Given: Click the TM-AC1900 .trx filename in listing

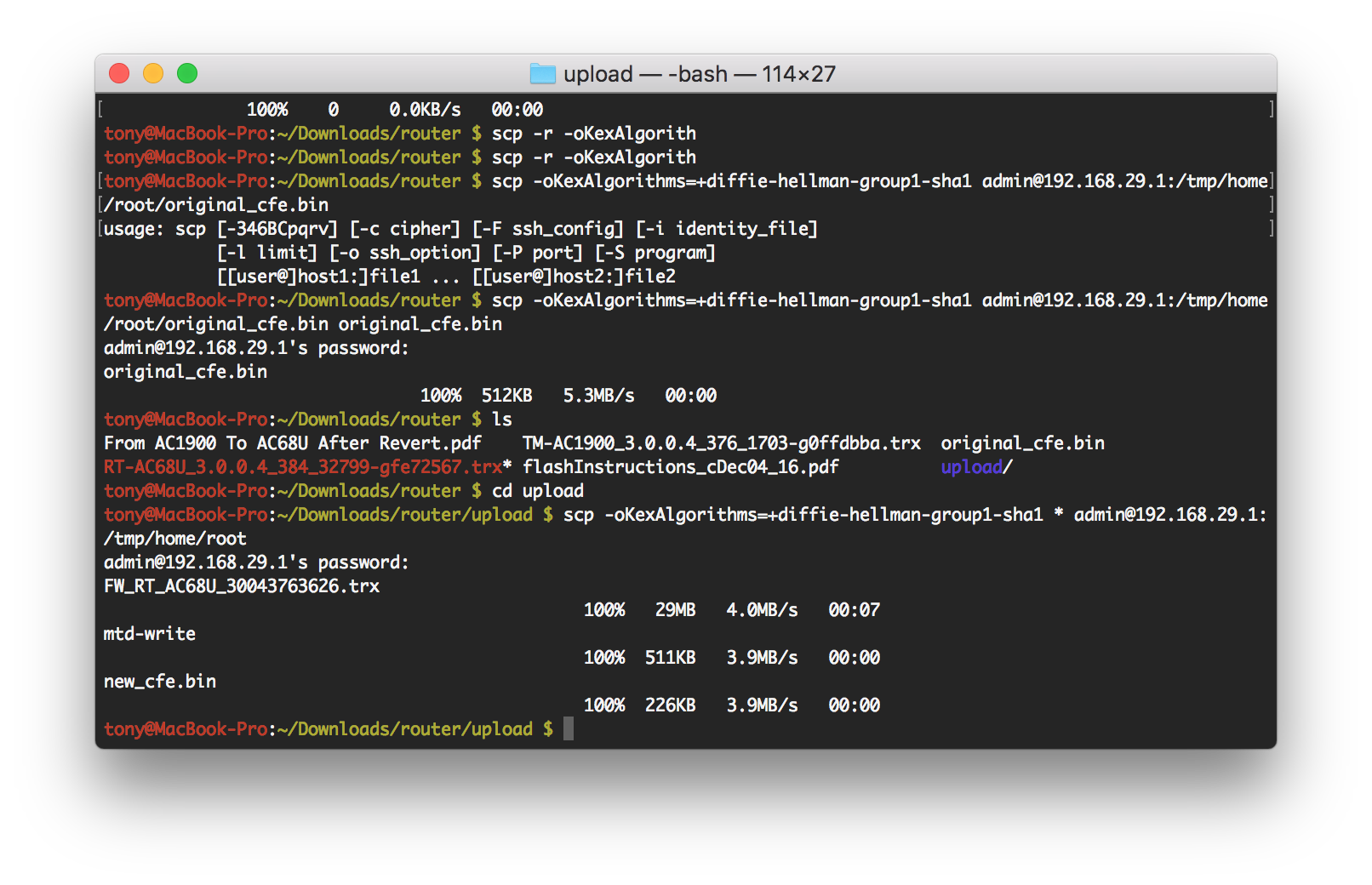Looking at the screenshot, I should [x=721, y=443].
